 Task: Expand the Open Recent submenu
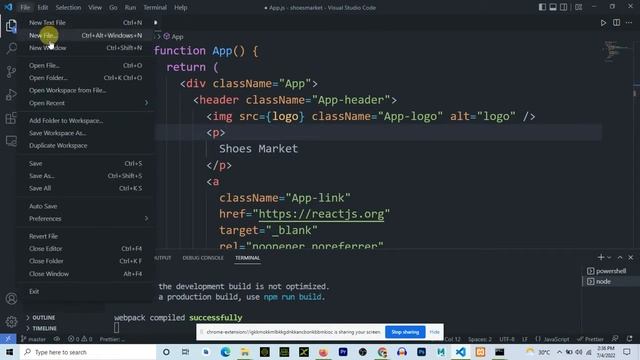(x=85, y=103)
